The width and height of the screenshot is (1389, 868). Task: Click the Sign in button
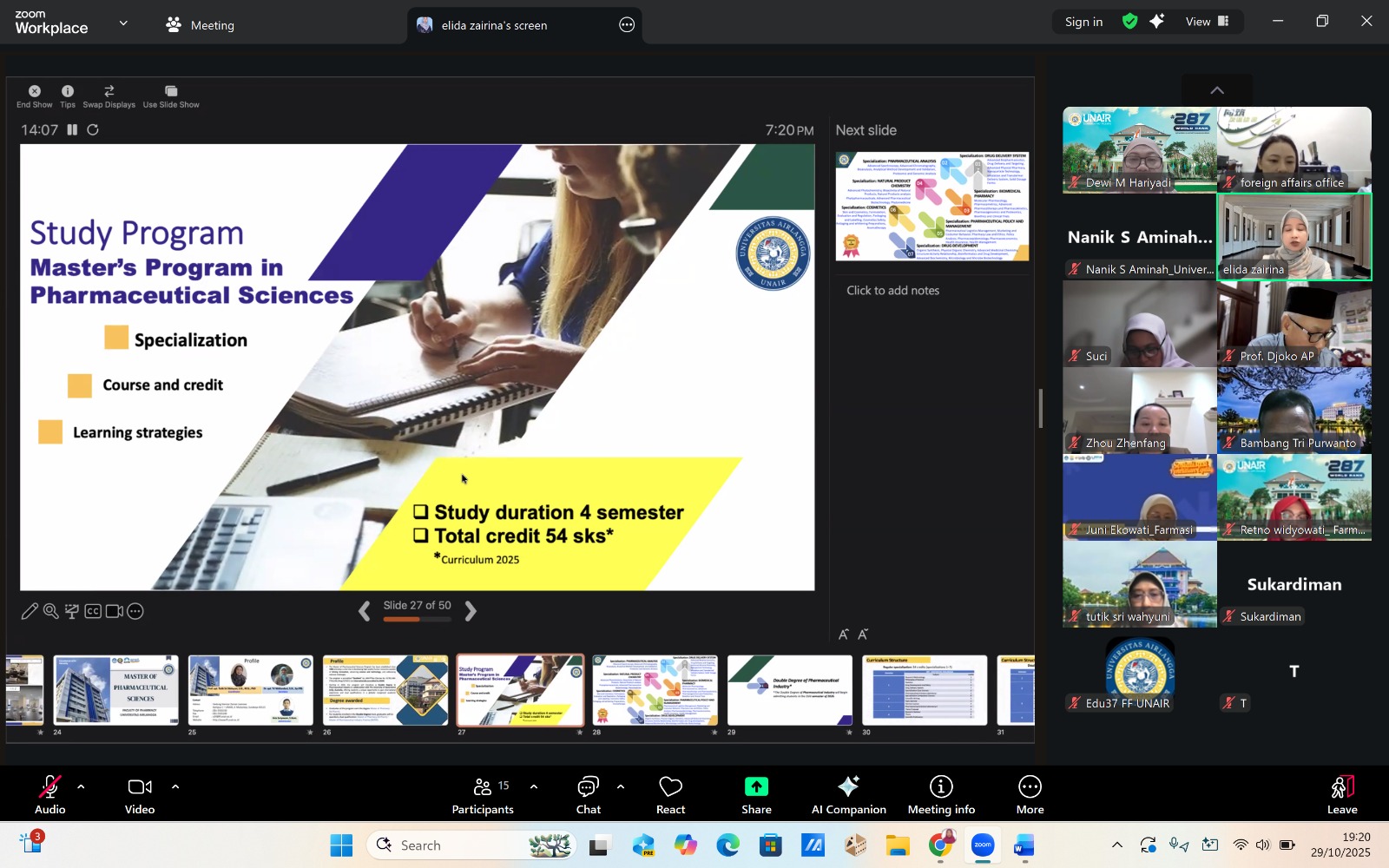pos(1083,22)
